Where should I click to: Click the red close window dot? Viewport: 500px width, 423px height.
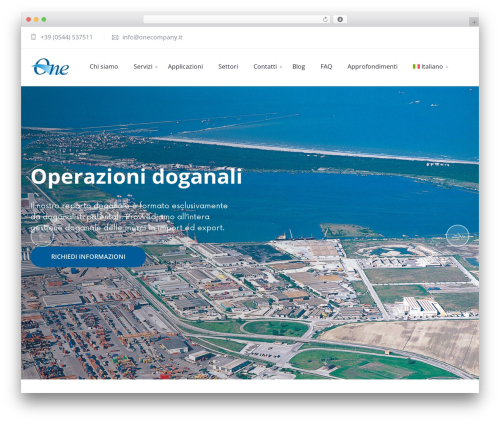pyautogui.click(x=29, y=19)
